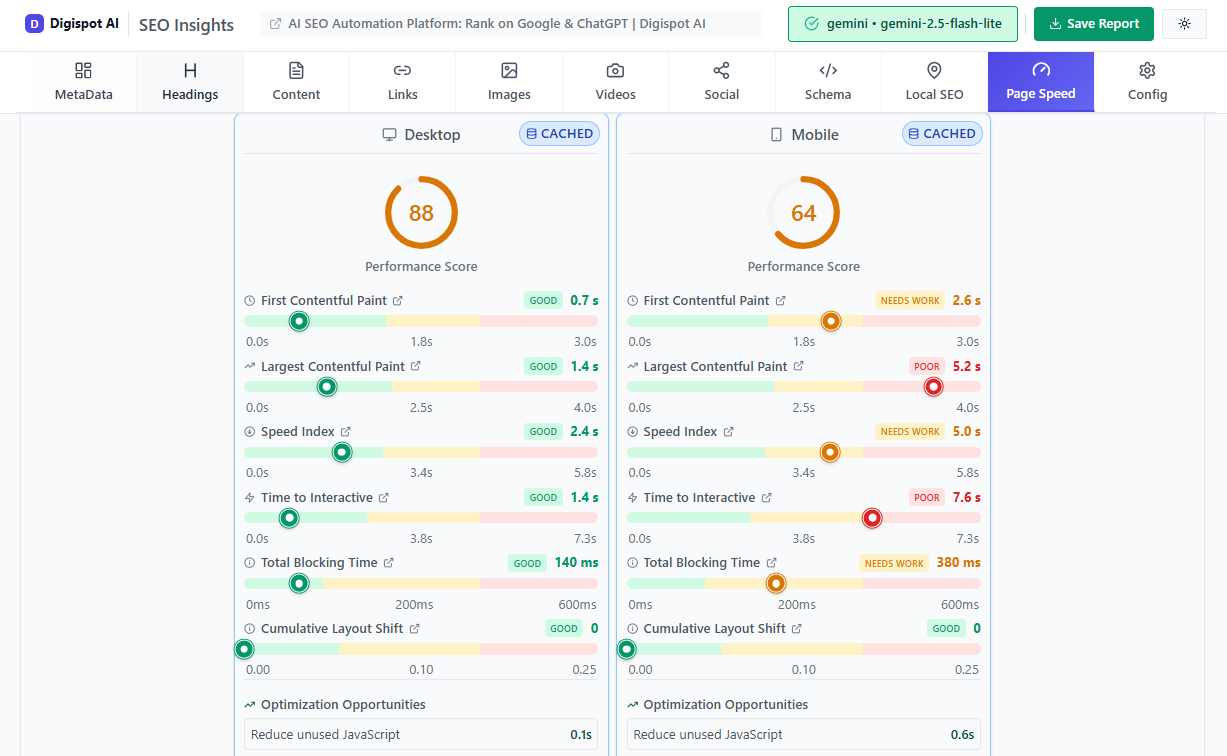The height and width of the screenshot is (756, 1227).
Task: Open the gemini model selector
Action: (x=901, y=24)
